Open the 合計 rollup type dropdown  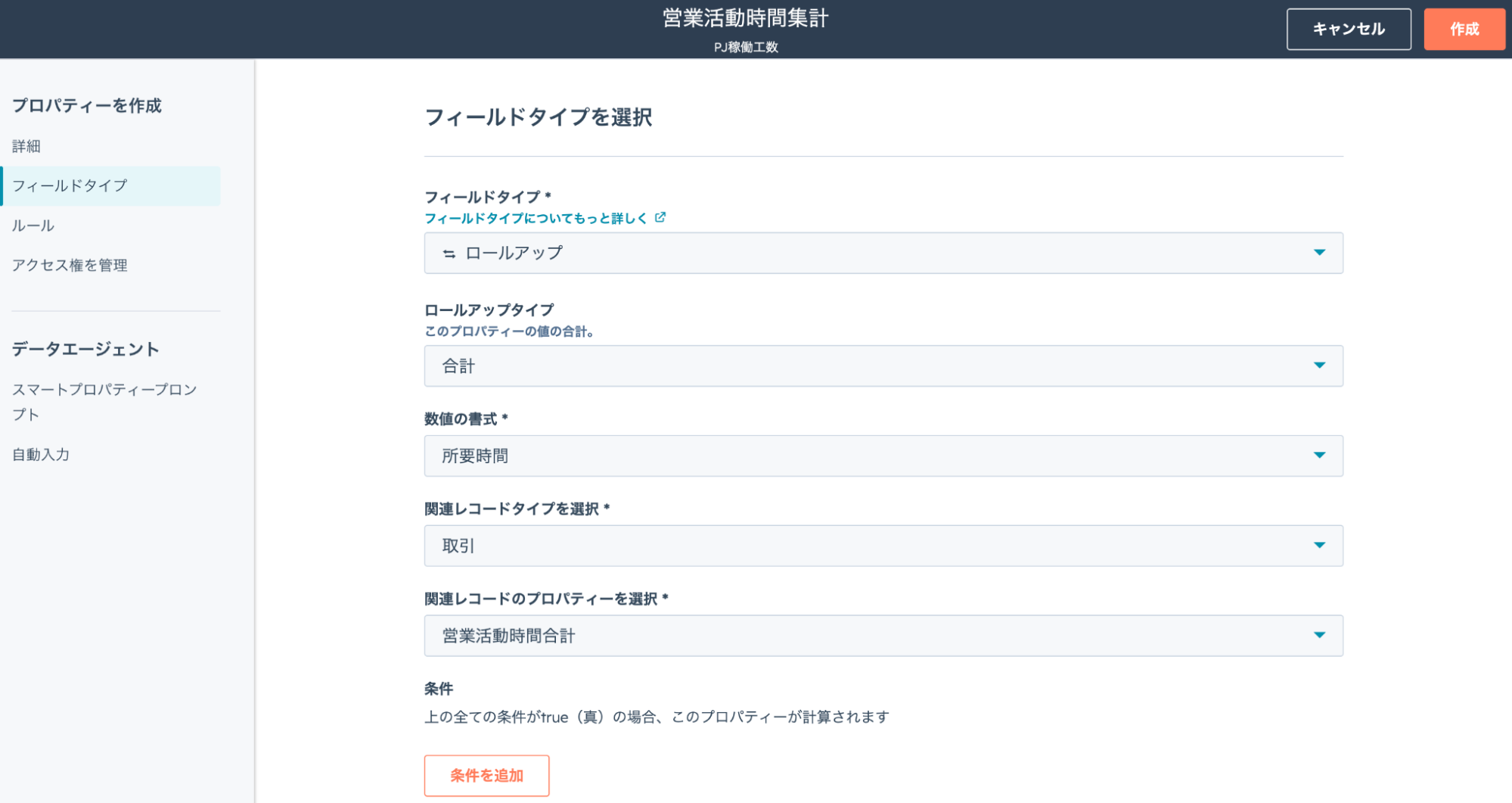point(883,366)
